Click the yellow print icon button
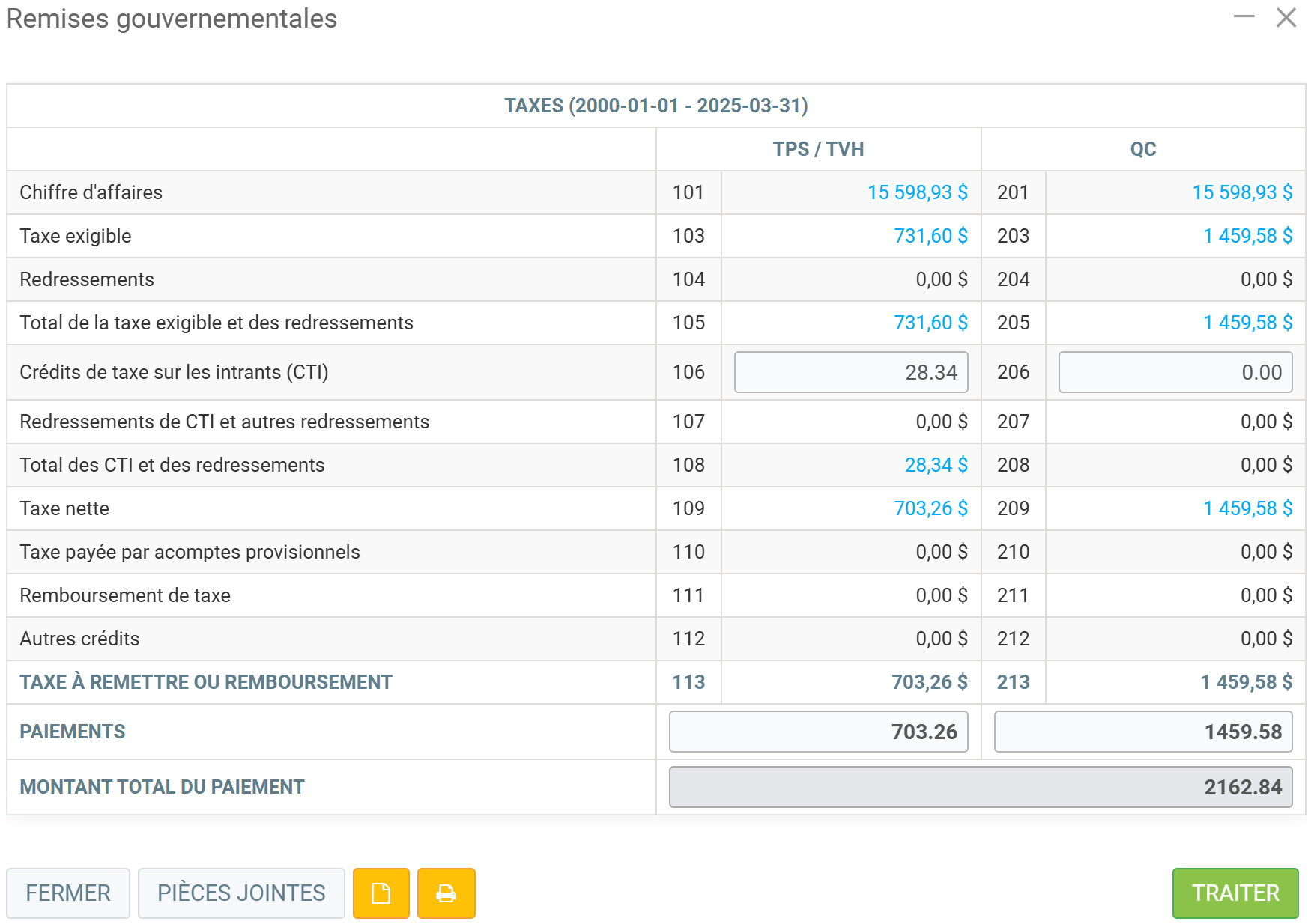The width and height of the screenshot is (1308, 924). 446,893
